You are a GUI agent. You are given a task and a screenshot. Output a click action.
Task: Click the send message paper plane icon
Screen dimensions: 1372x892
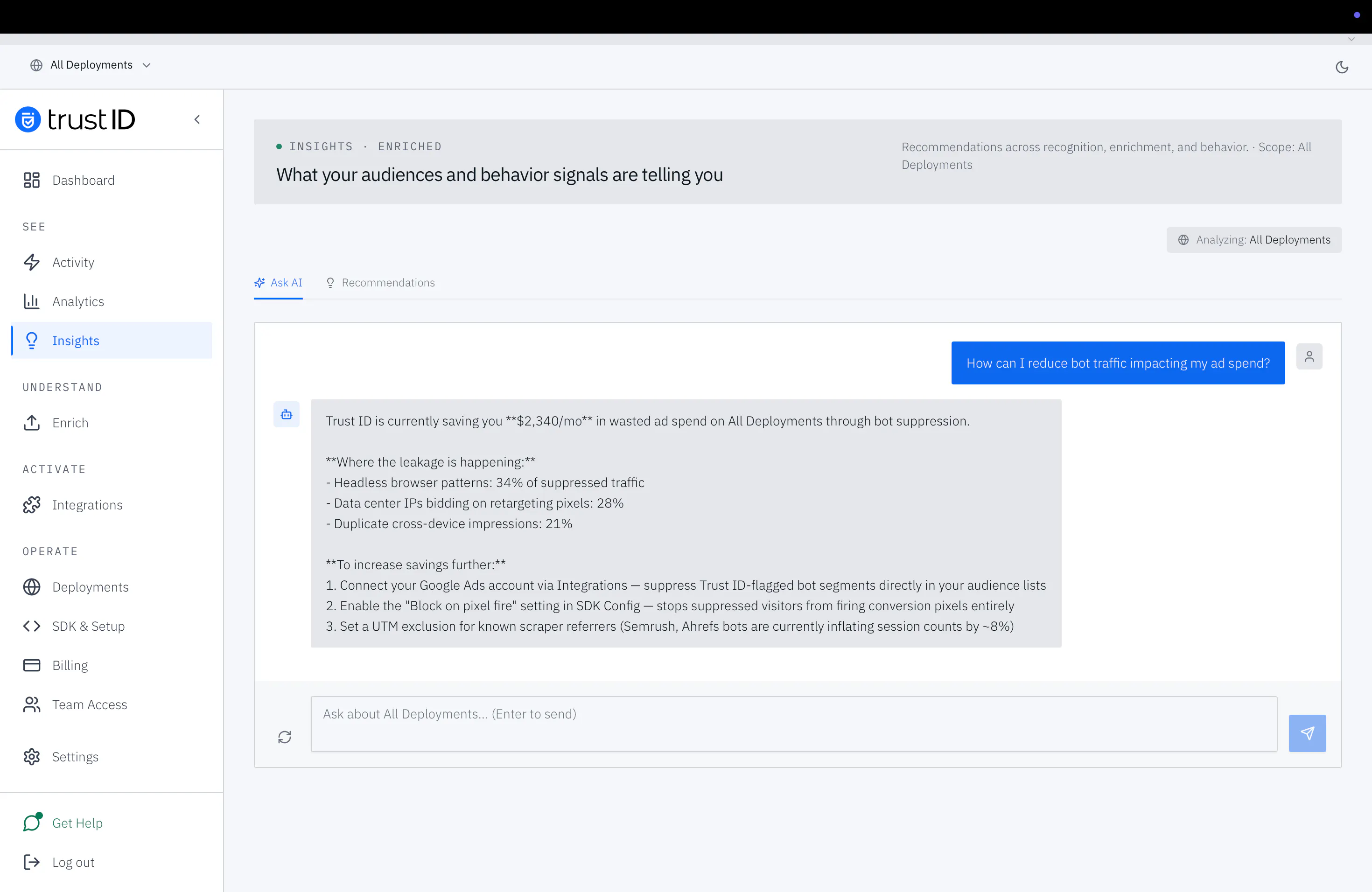tap(1307, 733)
